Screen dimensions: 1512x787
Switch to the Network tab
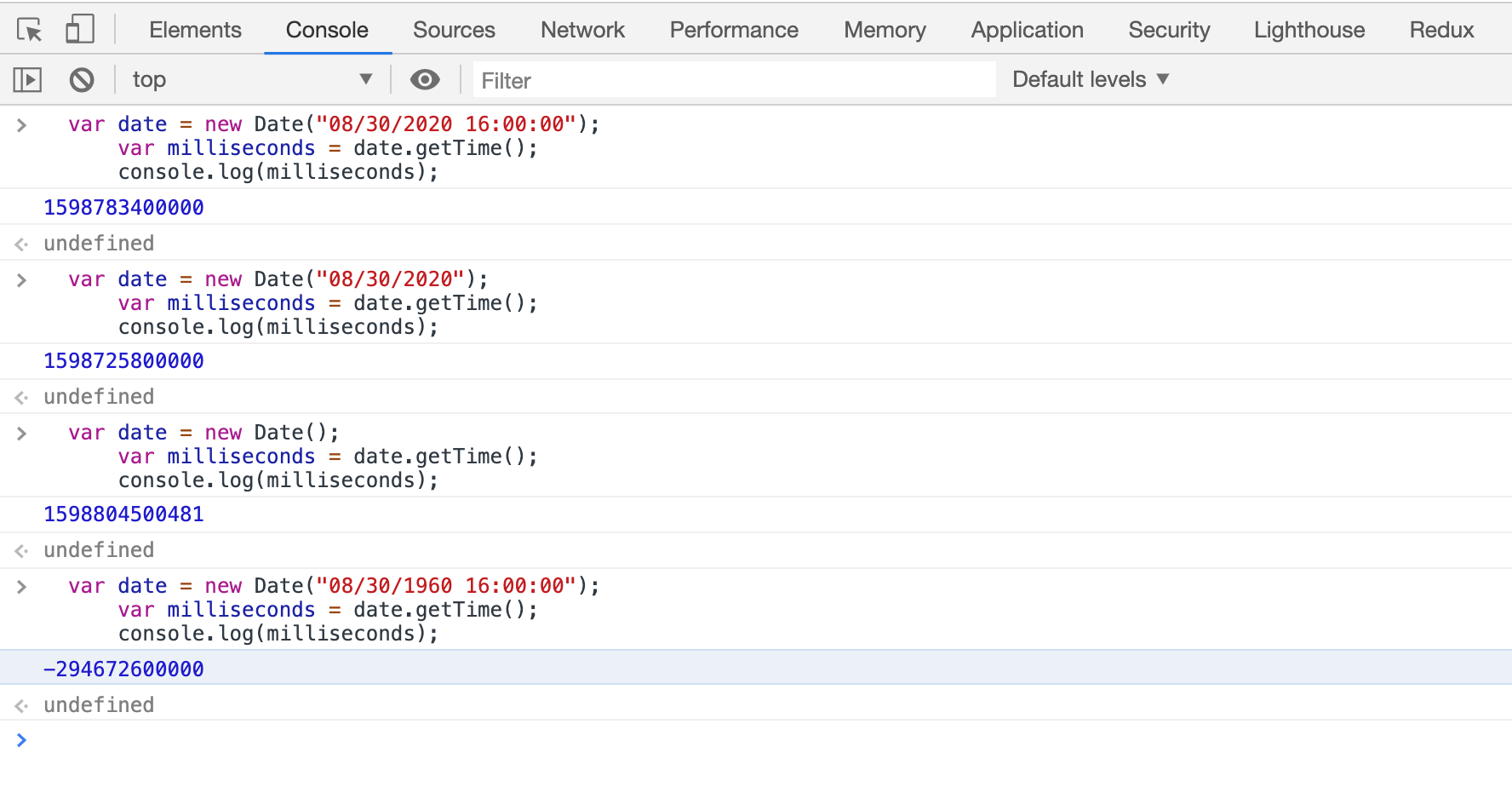[x=582, y=29]
